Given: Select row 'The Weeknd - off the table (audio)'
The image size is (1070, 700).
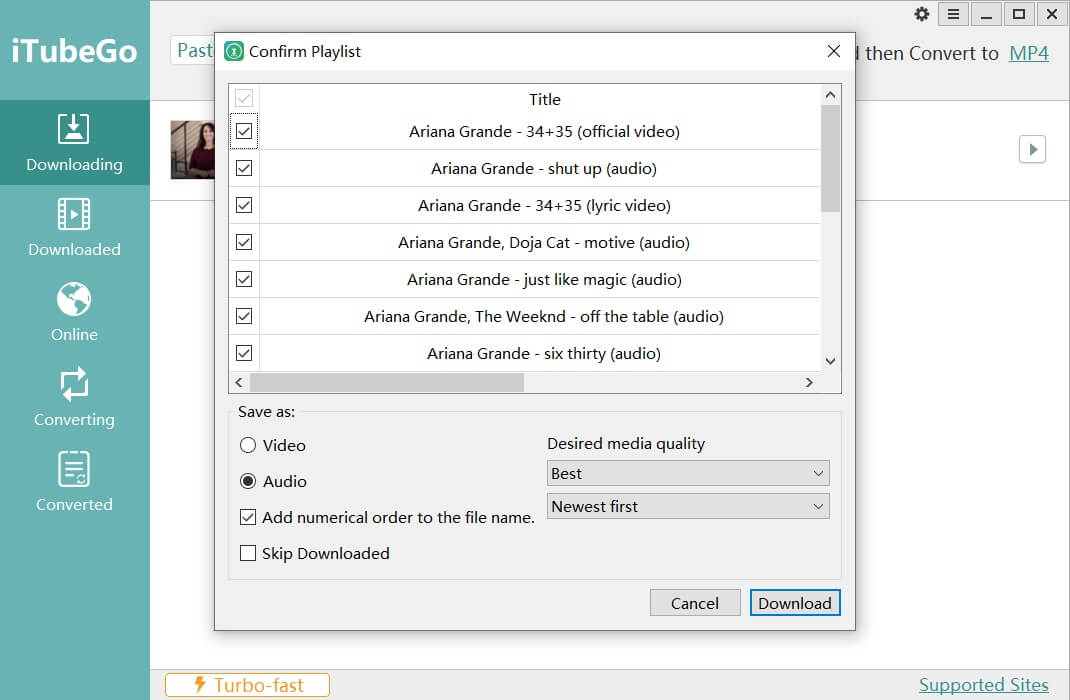Looking at the screenshot, I should 540,316.
